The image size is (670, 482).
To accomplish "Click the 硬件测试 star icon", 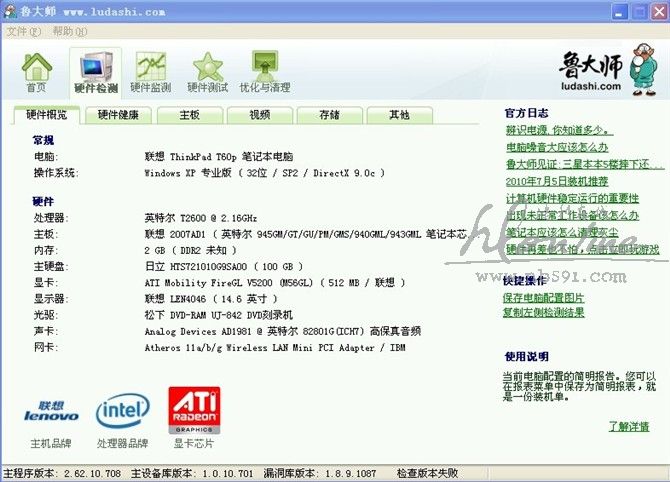I will [208, 72].
